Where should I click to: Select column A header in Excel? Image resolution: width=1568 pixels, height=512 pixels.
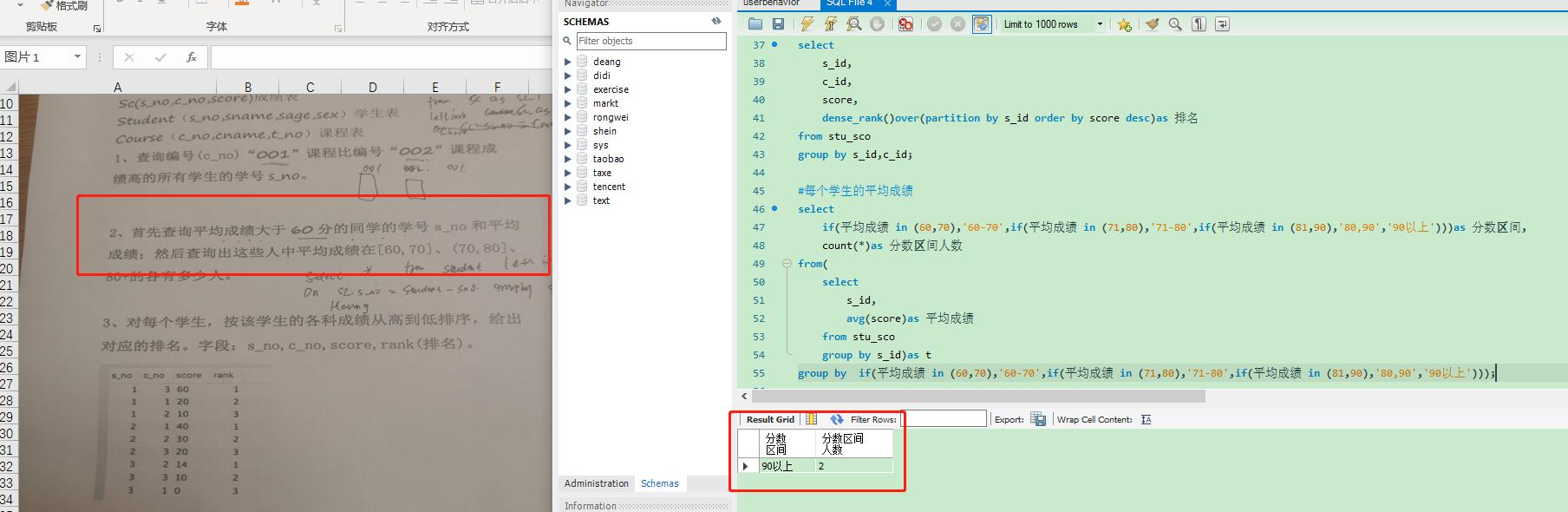coord(117,87)
